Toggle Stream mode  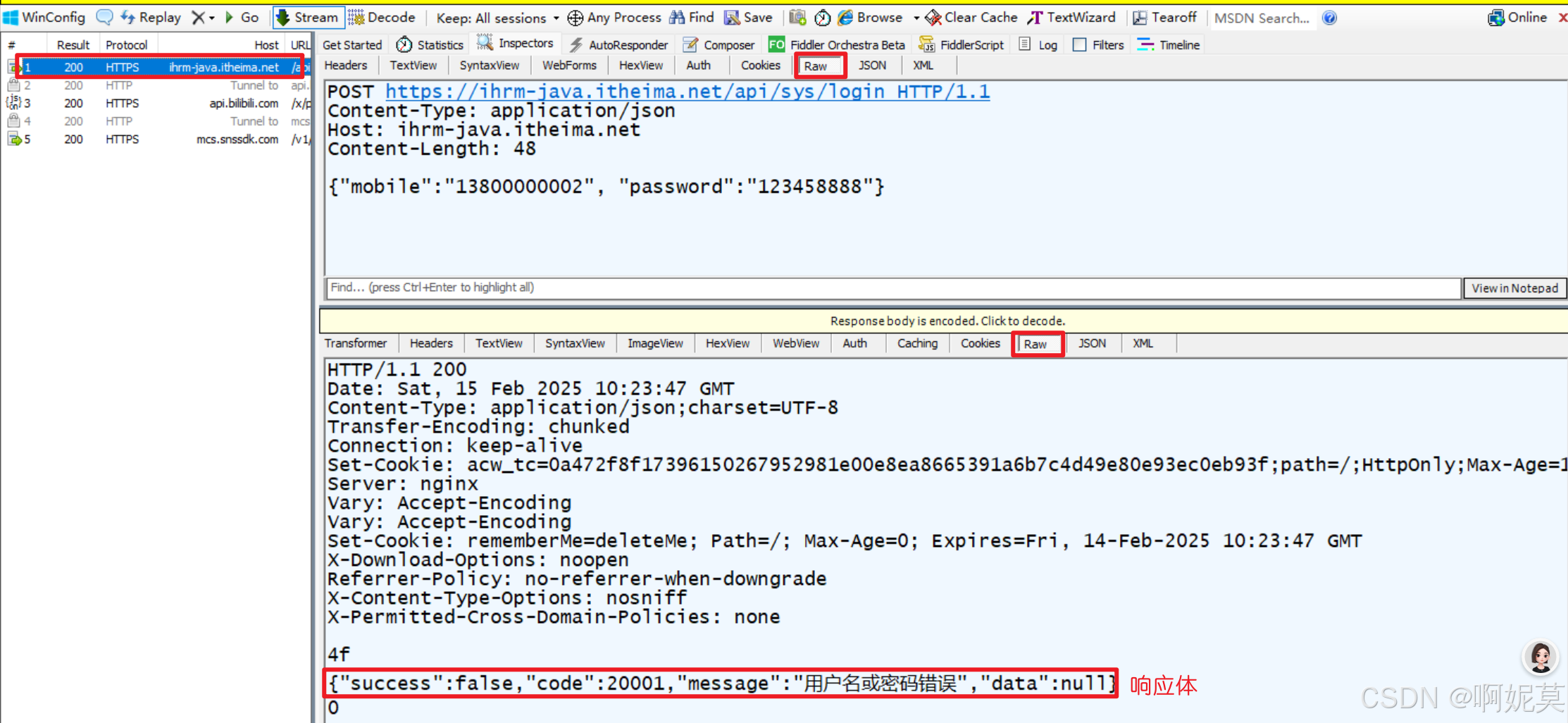pyautogui.click(x=307, y=18)
